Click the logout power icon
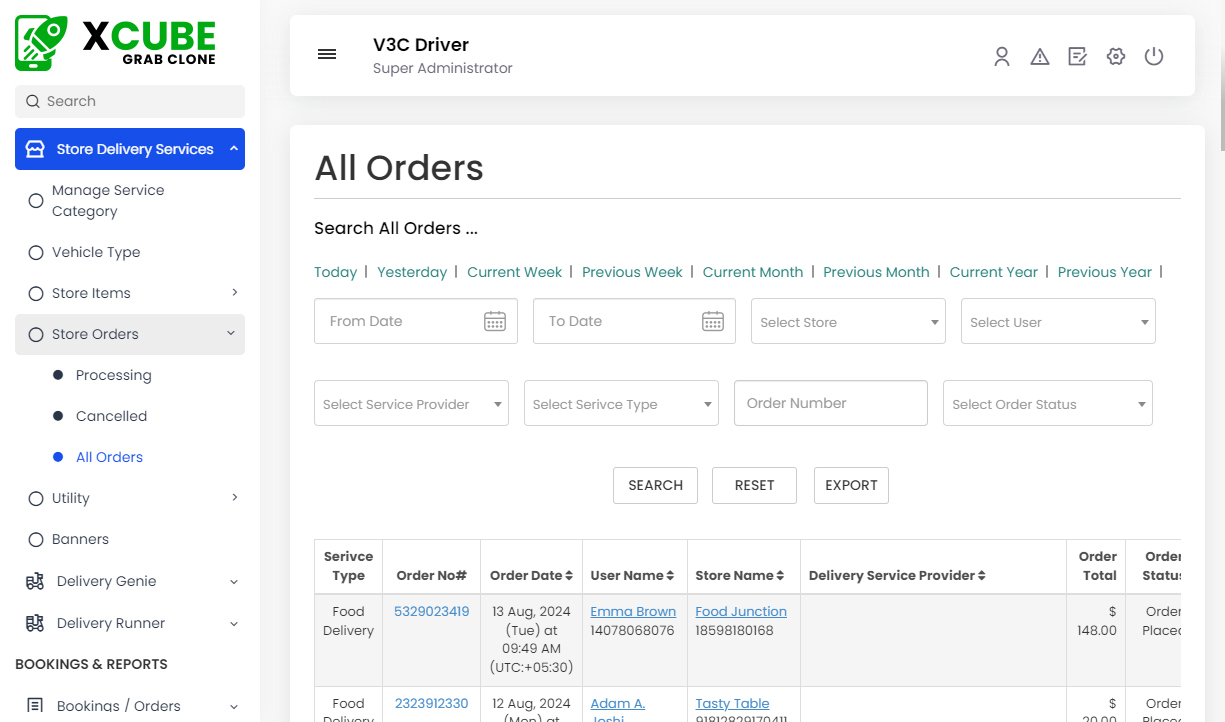1225x722 pixels. click(x=1154, y=56)
